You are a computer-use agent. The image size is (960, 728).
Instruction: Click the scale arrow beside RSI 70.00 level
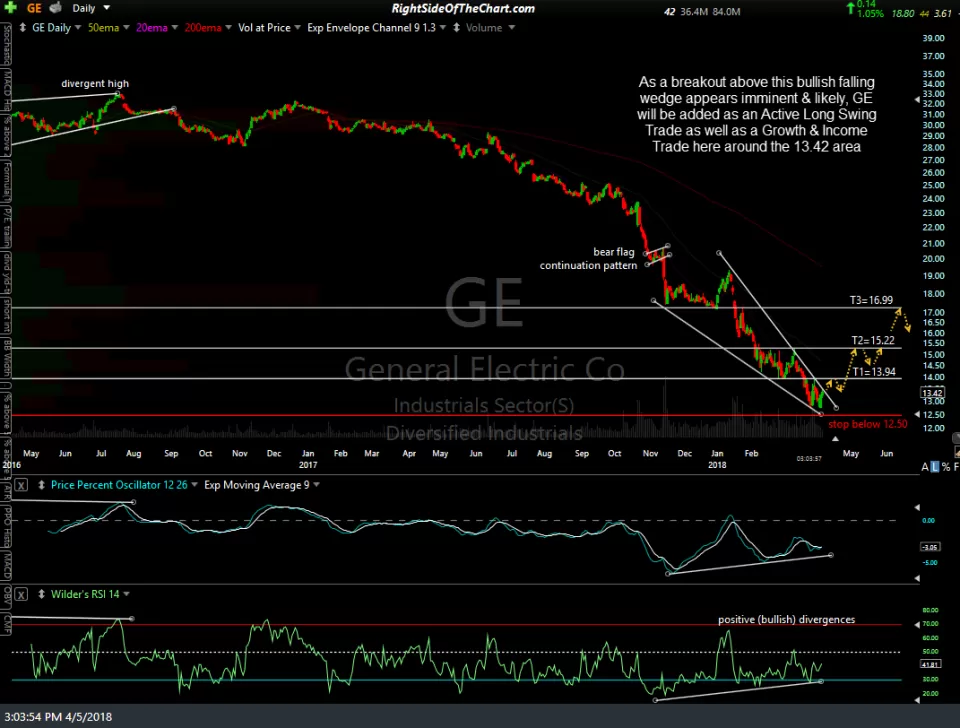917,625
